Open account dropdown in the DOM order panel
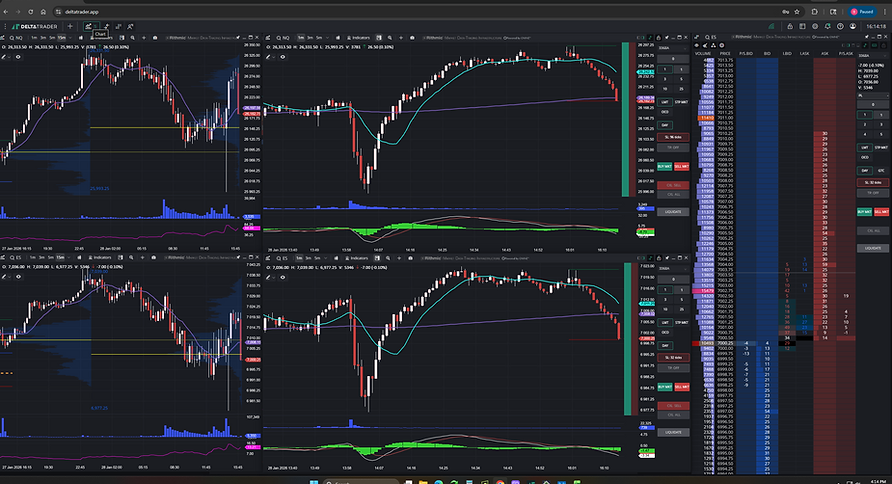Image resolution: width=892 pixels, height=484 pixels. point(873,55)
